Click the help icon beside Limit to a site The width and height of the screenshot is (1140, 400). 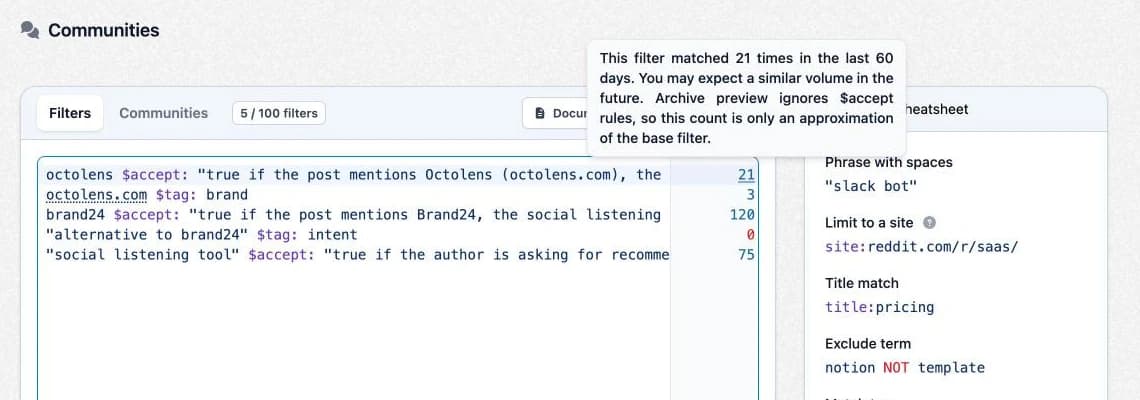pyautogui.click(x=930, y=223)
